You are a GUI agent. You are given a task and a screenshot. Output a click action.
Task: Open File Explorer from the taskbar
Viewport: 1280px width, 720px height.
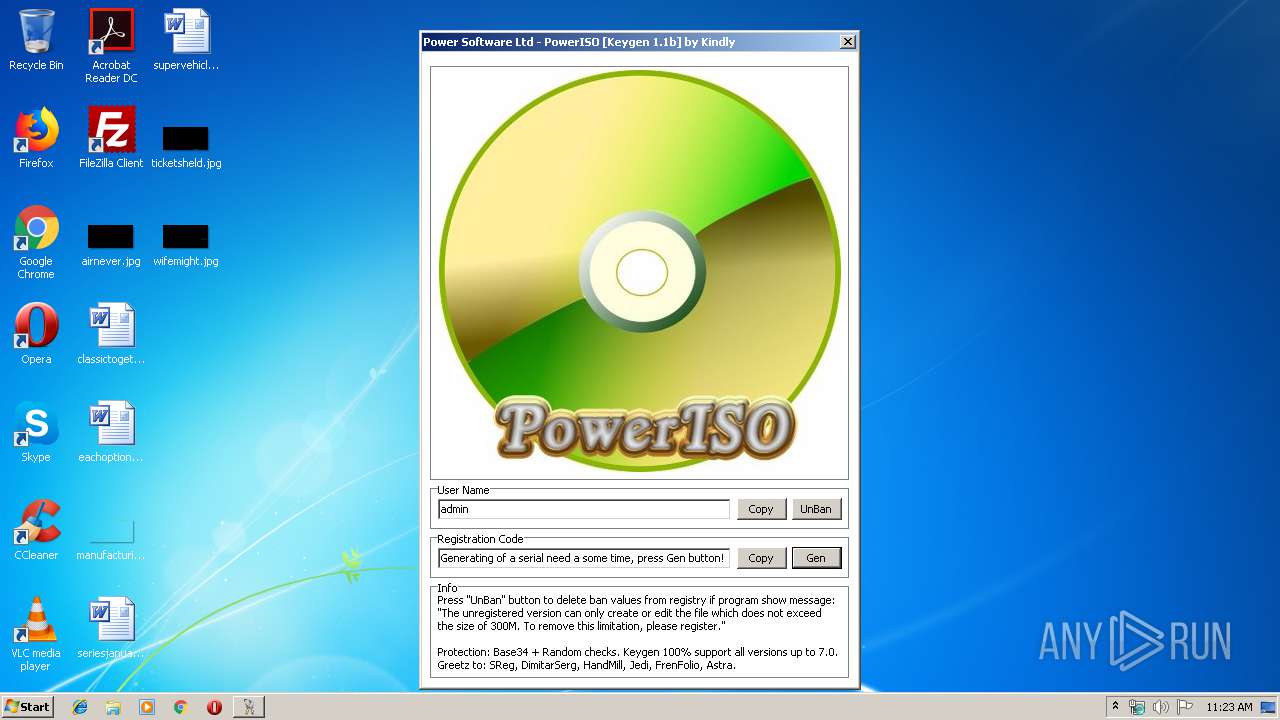pos(113,707)
